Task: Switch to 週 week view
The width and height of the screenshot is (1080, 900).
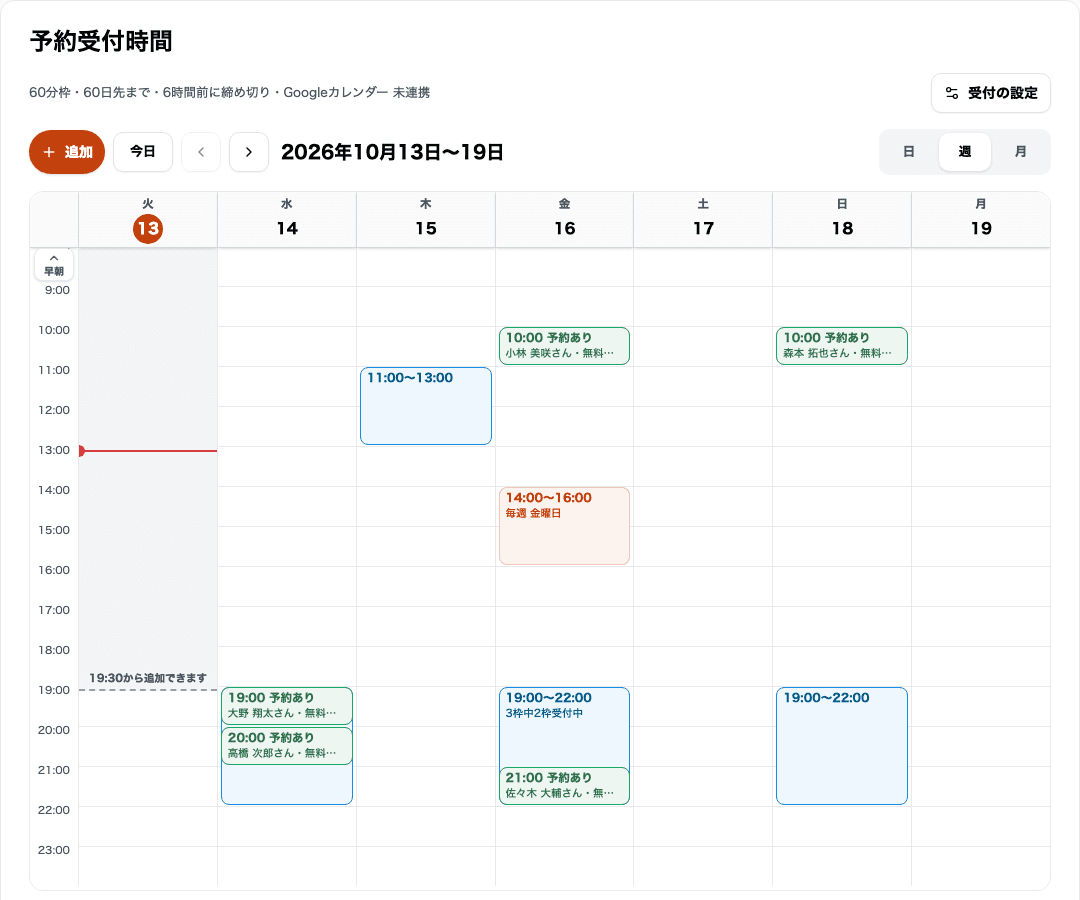Action: (x=964, y=151)
